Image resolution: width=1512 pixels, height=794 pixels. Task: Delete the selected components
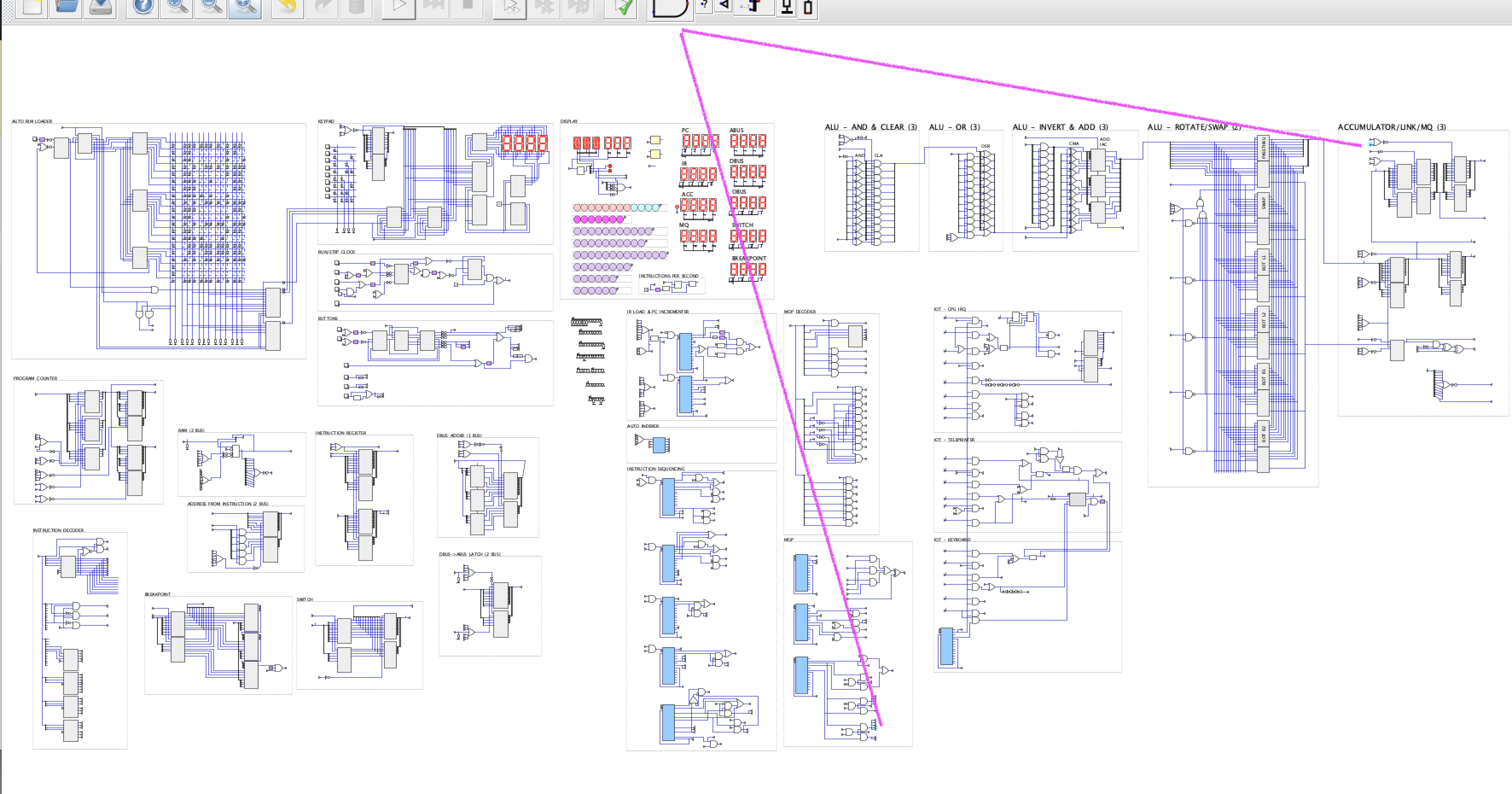tap(355, 7)
